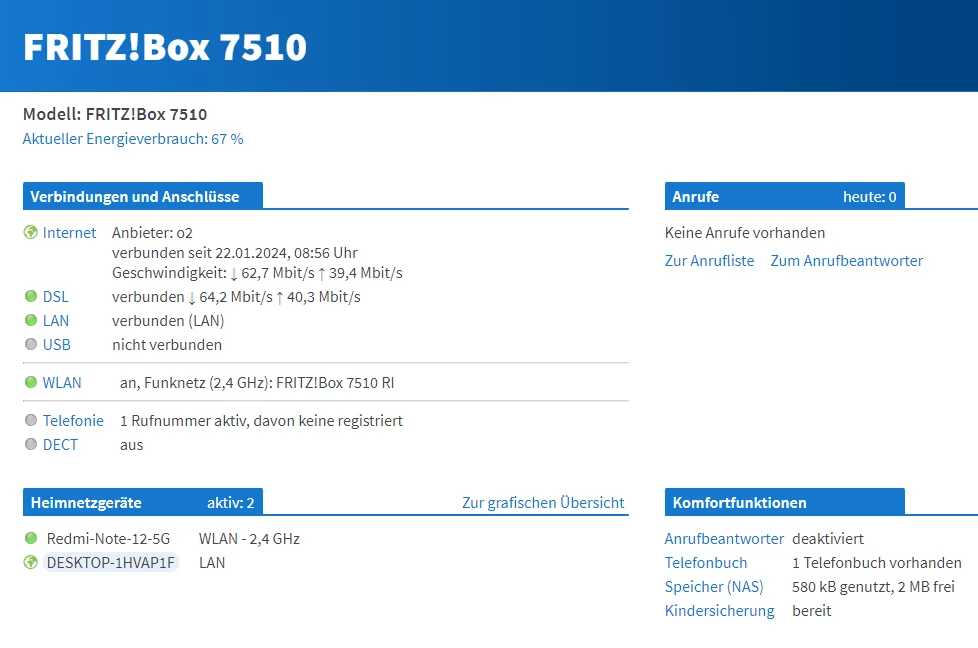Screen dimensions: 978x648
Task: Click 1 Rufnummer aktiv status text
Action: 261,421
